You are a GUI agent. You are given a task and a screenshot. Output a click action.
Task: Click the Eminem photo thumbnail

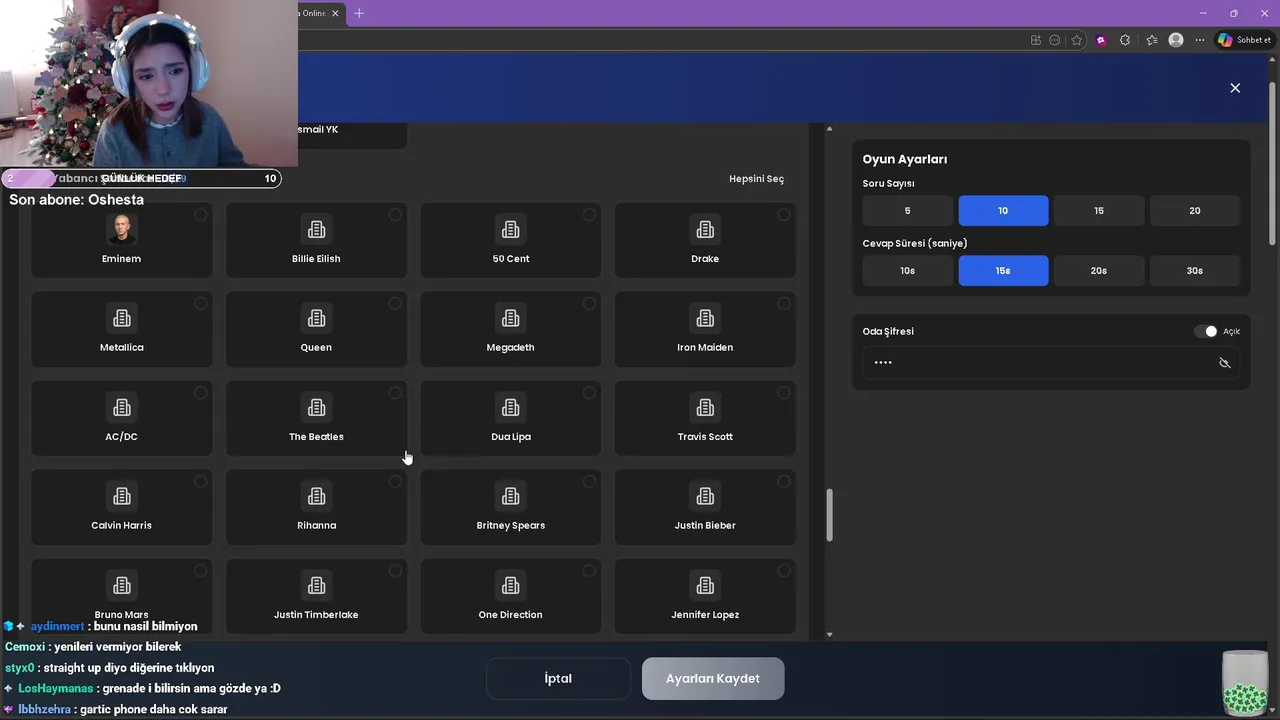pyautogui.click(x=122, y=229)
